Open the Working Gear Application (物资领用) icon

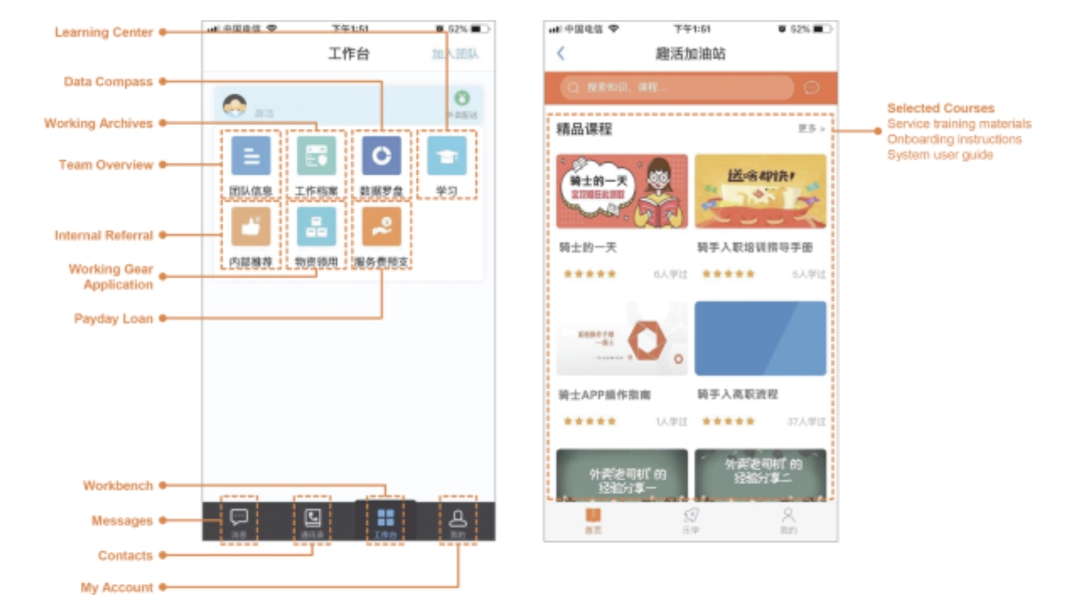click(x=316, y=227)
